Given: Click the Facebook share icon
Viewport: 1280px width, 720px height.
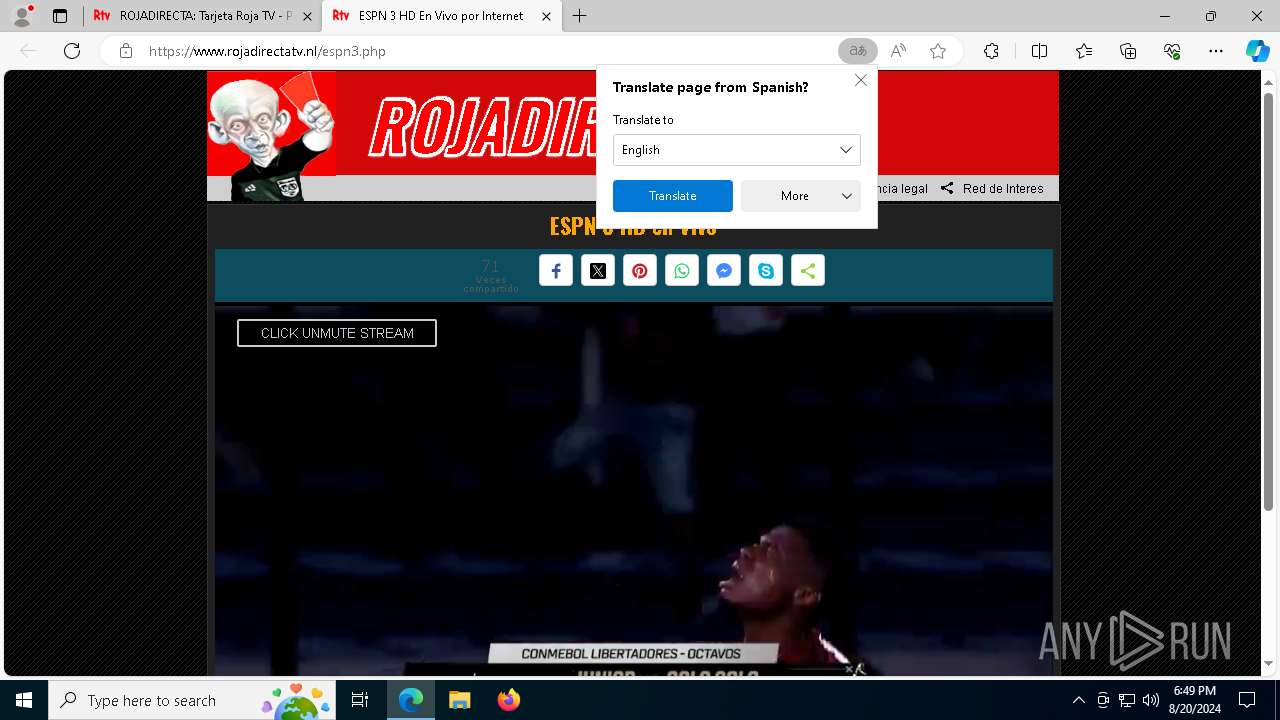Looking at the screenshot, I should 556,271.
